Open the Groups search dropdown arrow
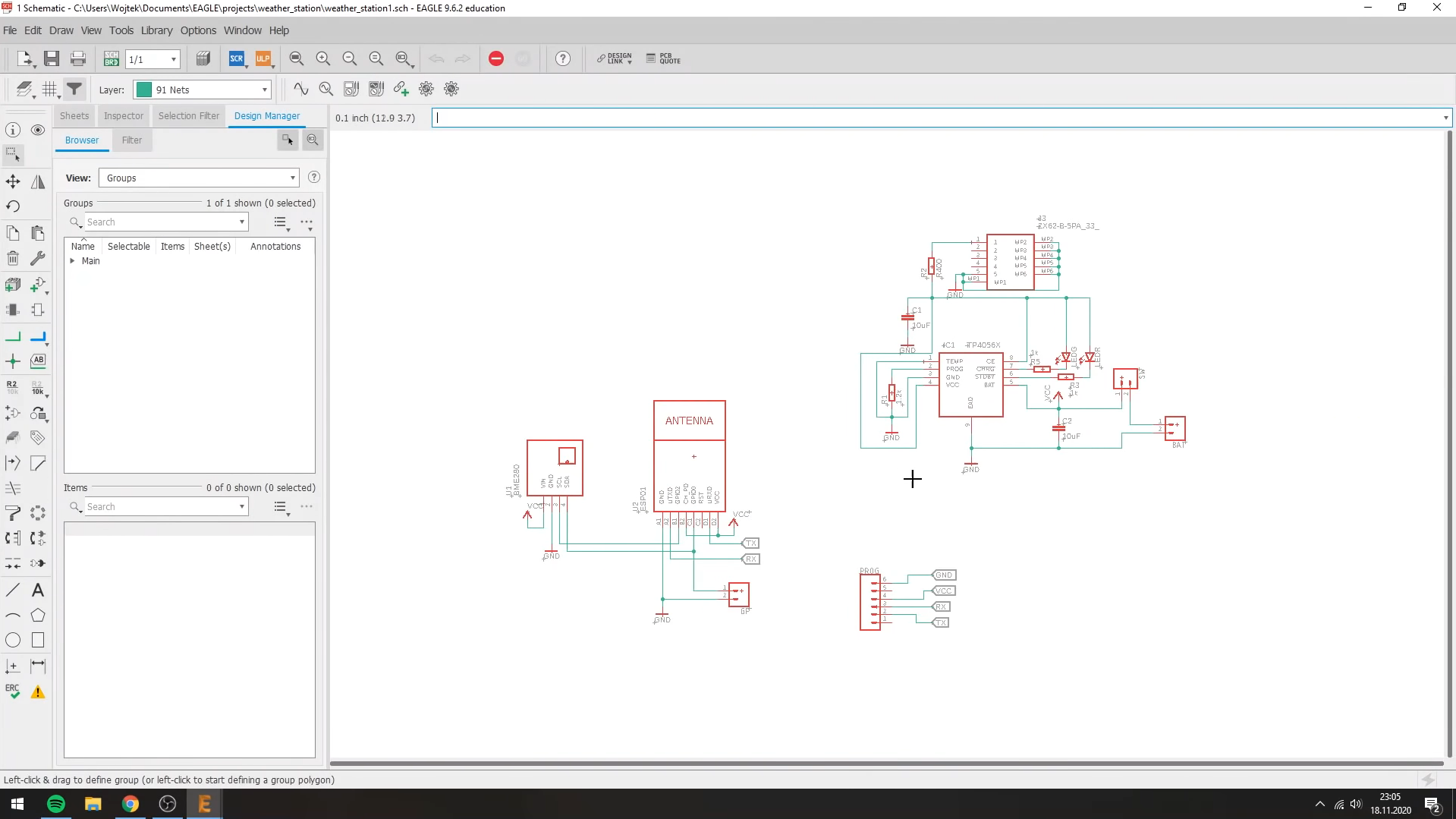This screenshot has width=1456, height=819. tap(242, 222)
